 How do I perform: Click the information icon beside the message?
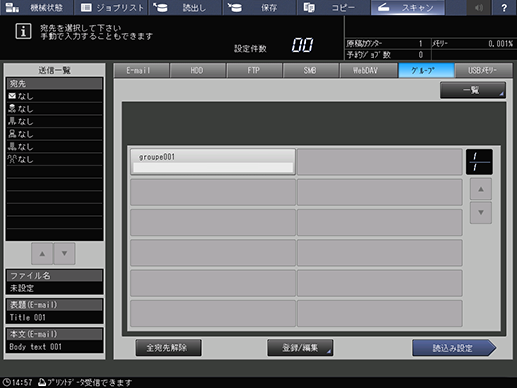coord(23,31)
